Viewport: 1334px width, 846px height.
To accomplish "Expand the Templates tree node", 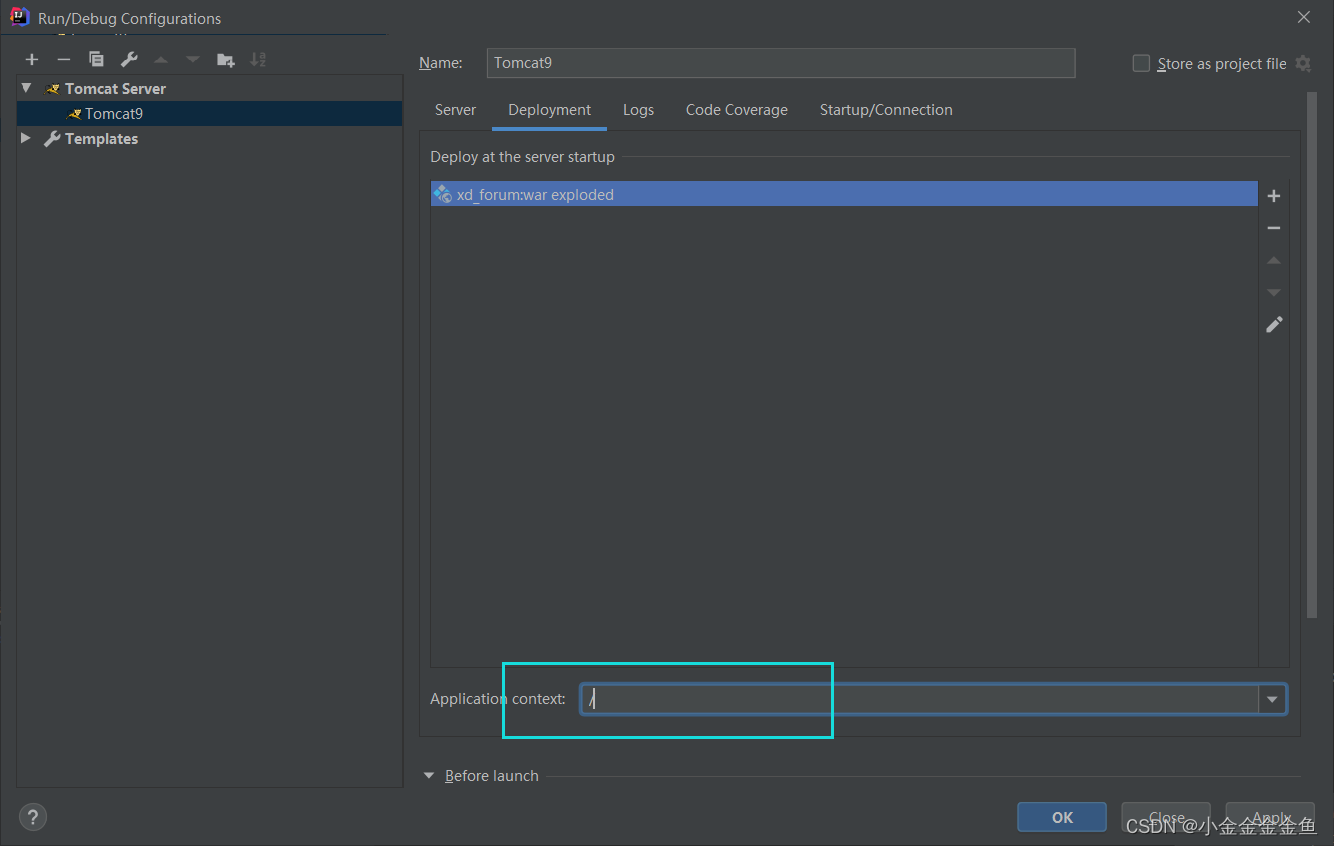I will [x=26, y=138].
